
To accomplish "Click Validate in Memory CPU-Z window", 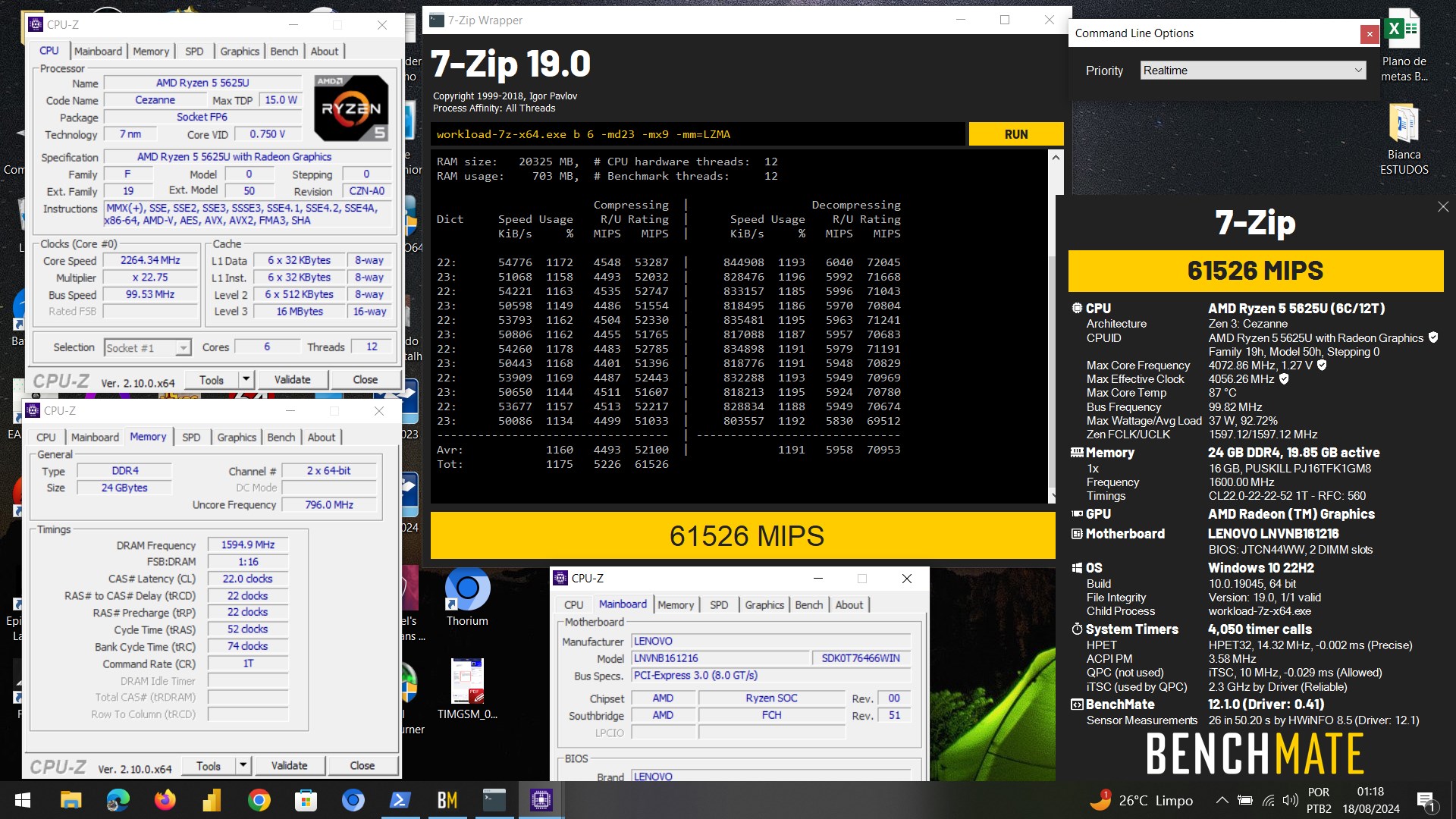I will (290, 765).
